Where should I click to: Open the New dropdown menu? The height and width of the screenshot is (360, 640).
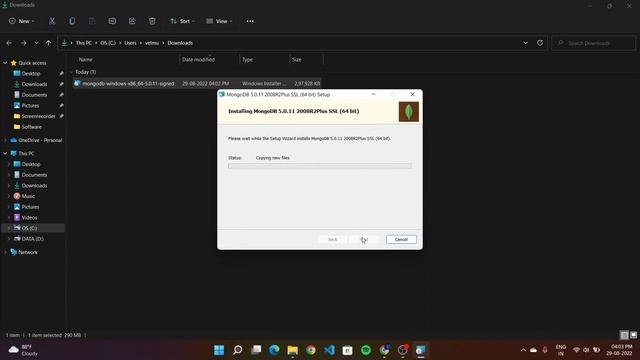pyautogui.click(x=22, y=21)
